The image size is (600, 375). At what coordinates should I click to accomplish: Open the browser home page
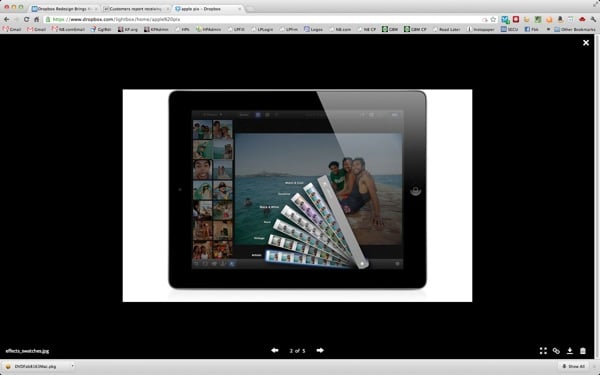coord(36,19)
